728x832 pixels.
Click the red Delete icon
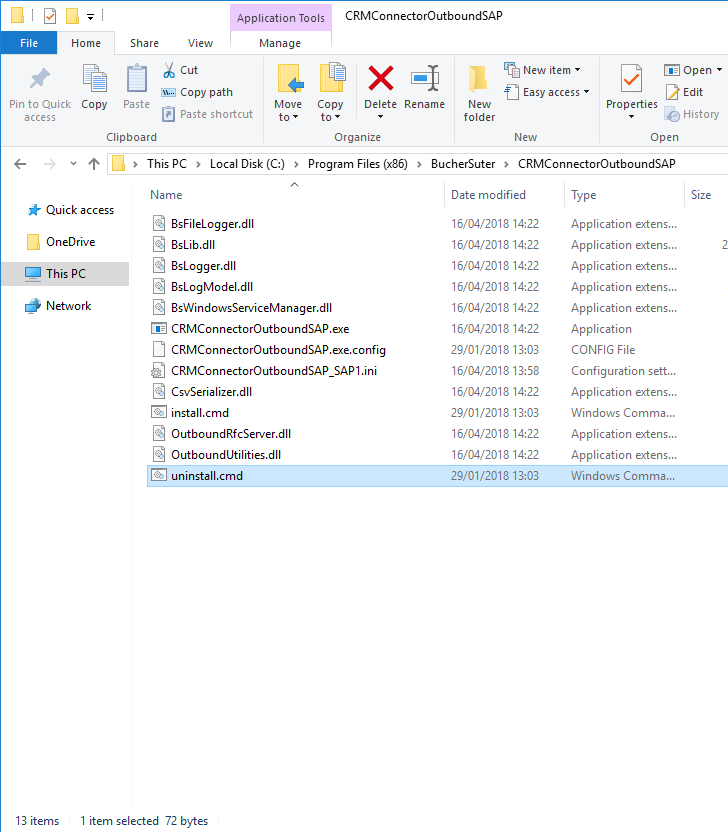tap(380, 78)
